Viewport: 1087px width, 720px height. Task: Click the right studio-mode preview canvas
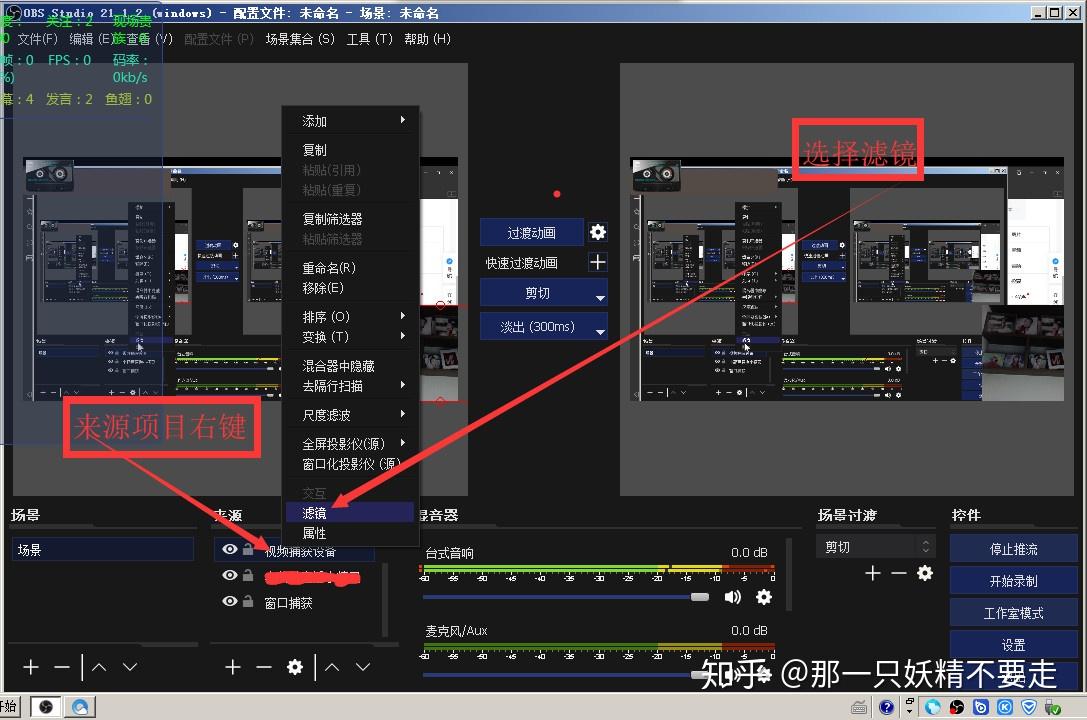pos(846,279)
